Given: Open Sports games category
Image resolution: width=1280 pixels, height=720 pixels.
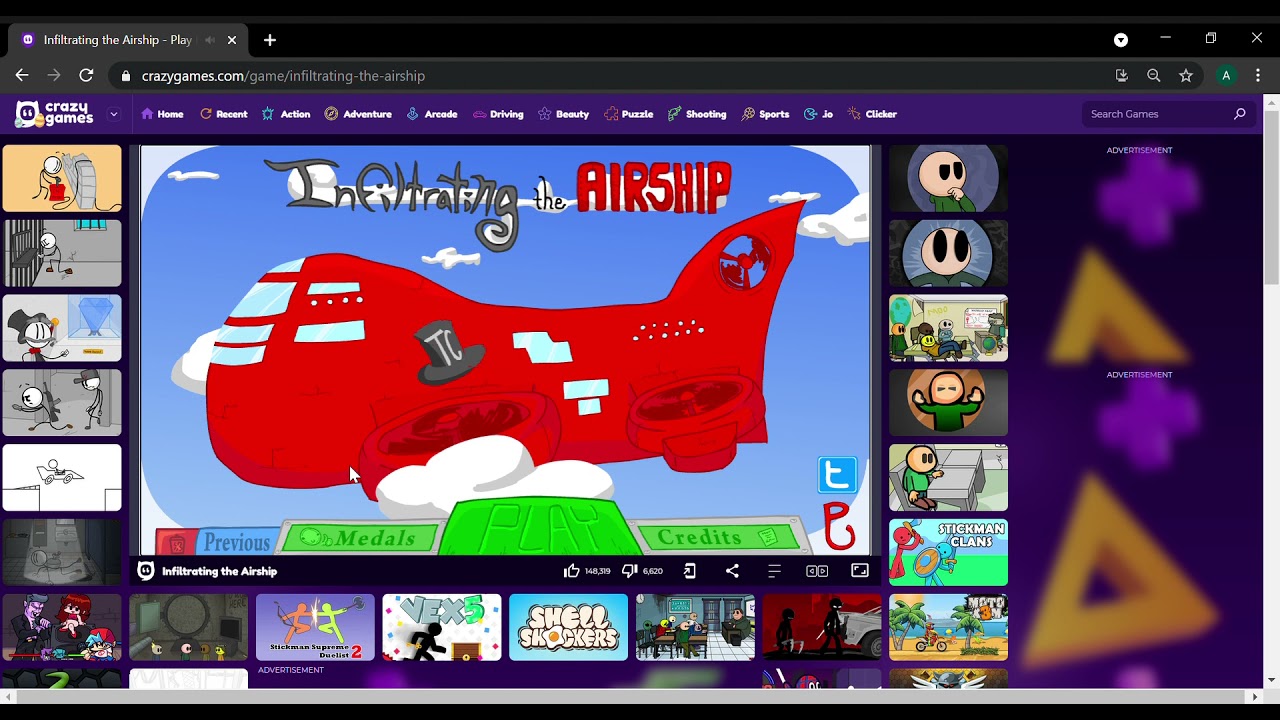Looking at the screenshot, I should pos(765,114).
